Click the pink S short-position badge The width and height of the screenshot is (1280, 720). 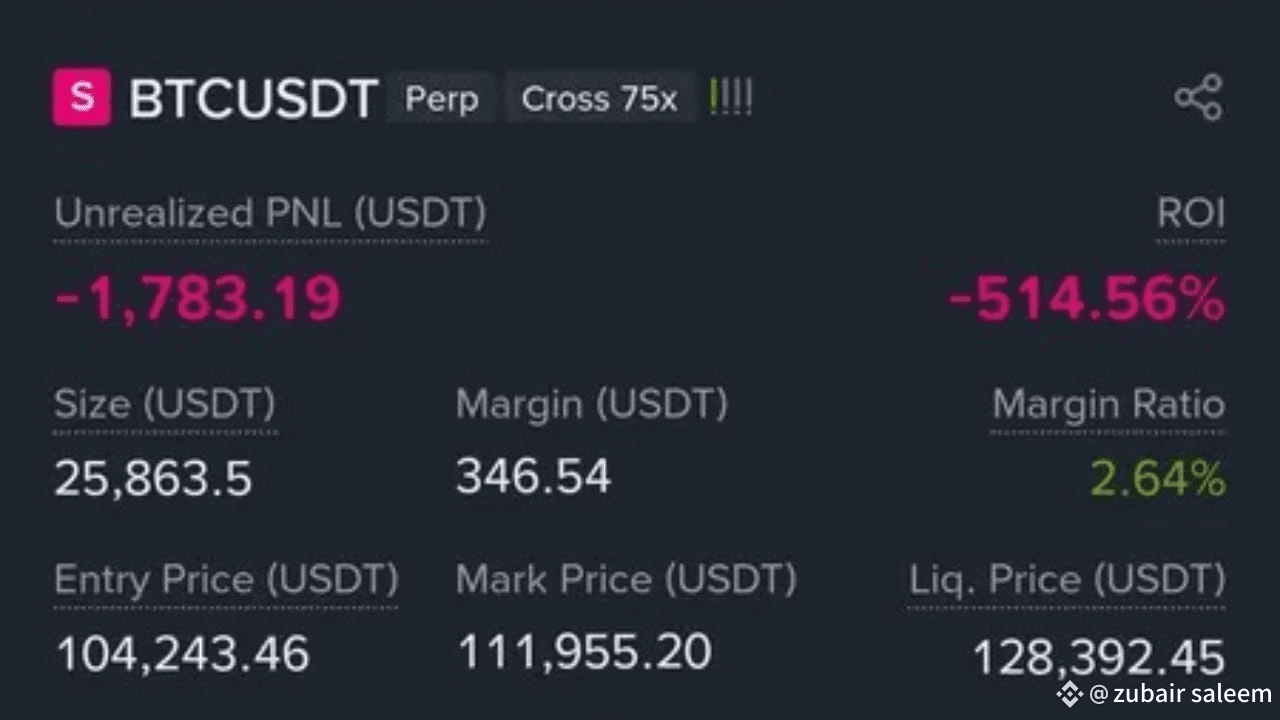81,98
